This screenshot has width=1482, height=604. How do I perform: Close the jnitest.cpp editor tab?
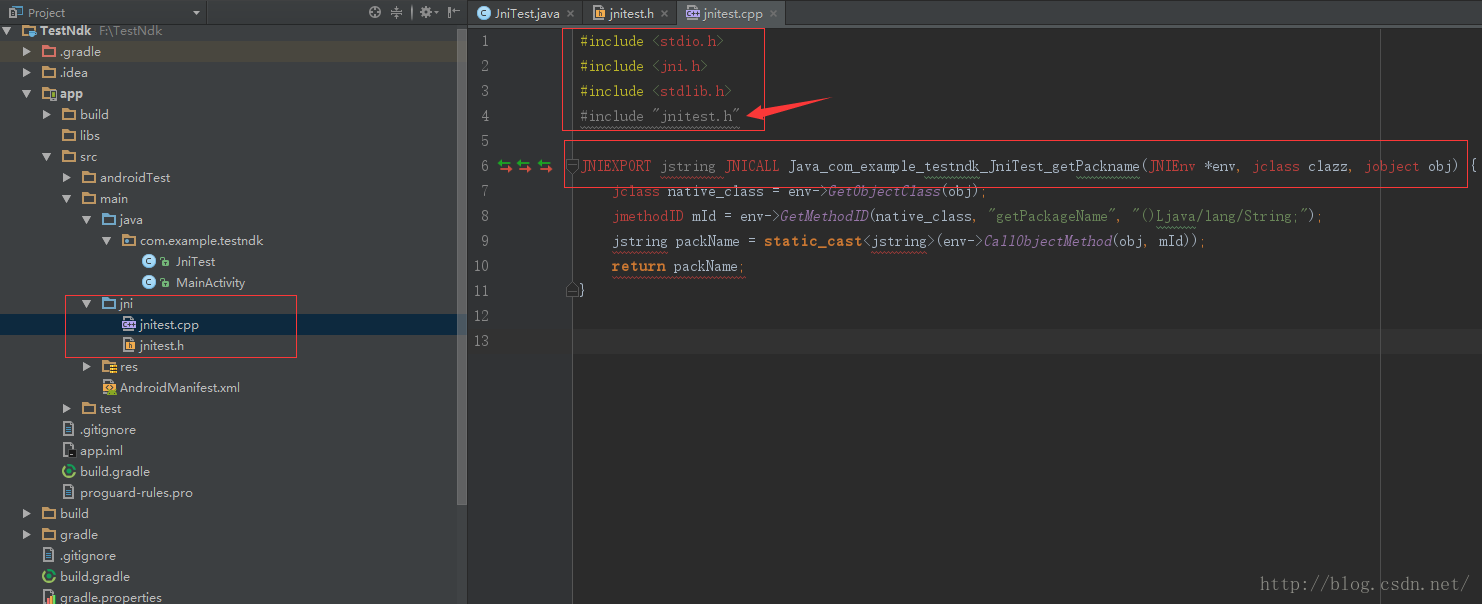coord(775,13)
